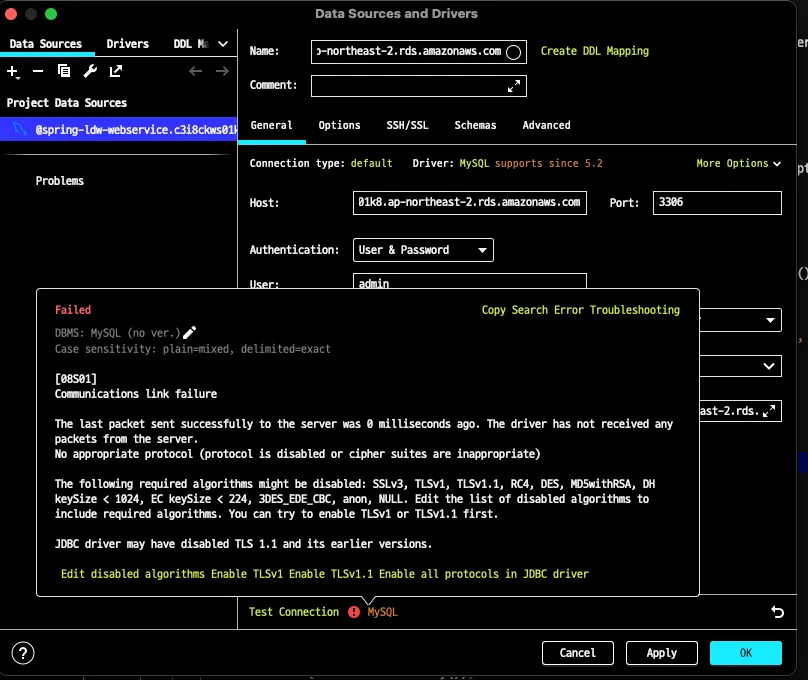Click the make global export arrow icon

116,71
